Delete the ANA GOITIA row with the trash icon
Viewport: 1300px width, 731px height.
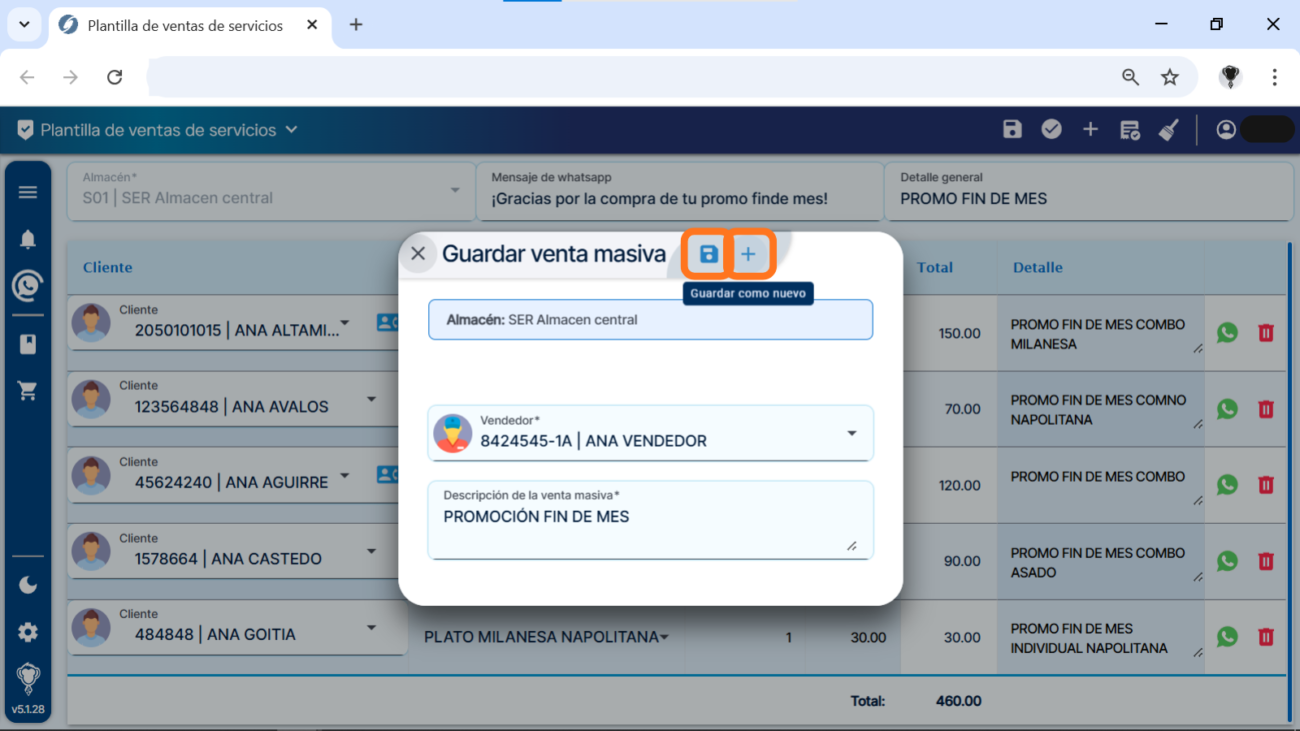pyautogui.click(x=1265, y=637)
